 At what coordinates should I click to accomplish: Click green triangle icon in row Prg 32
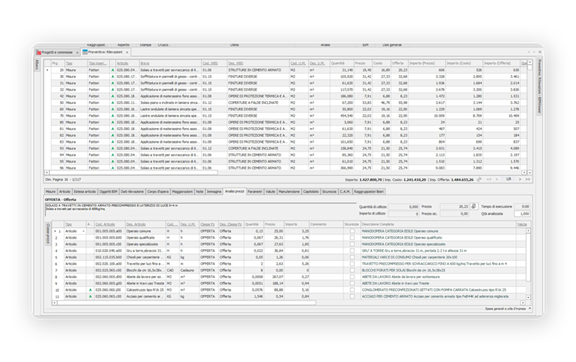coord(113,89)
